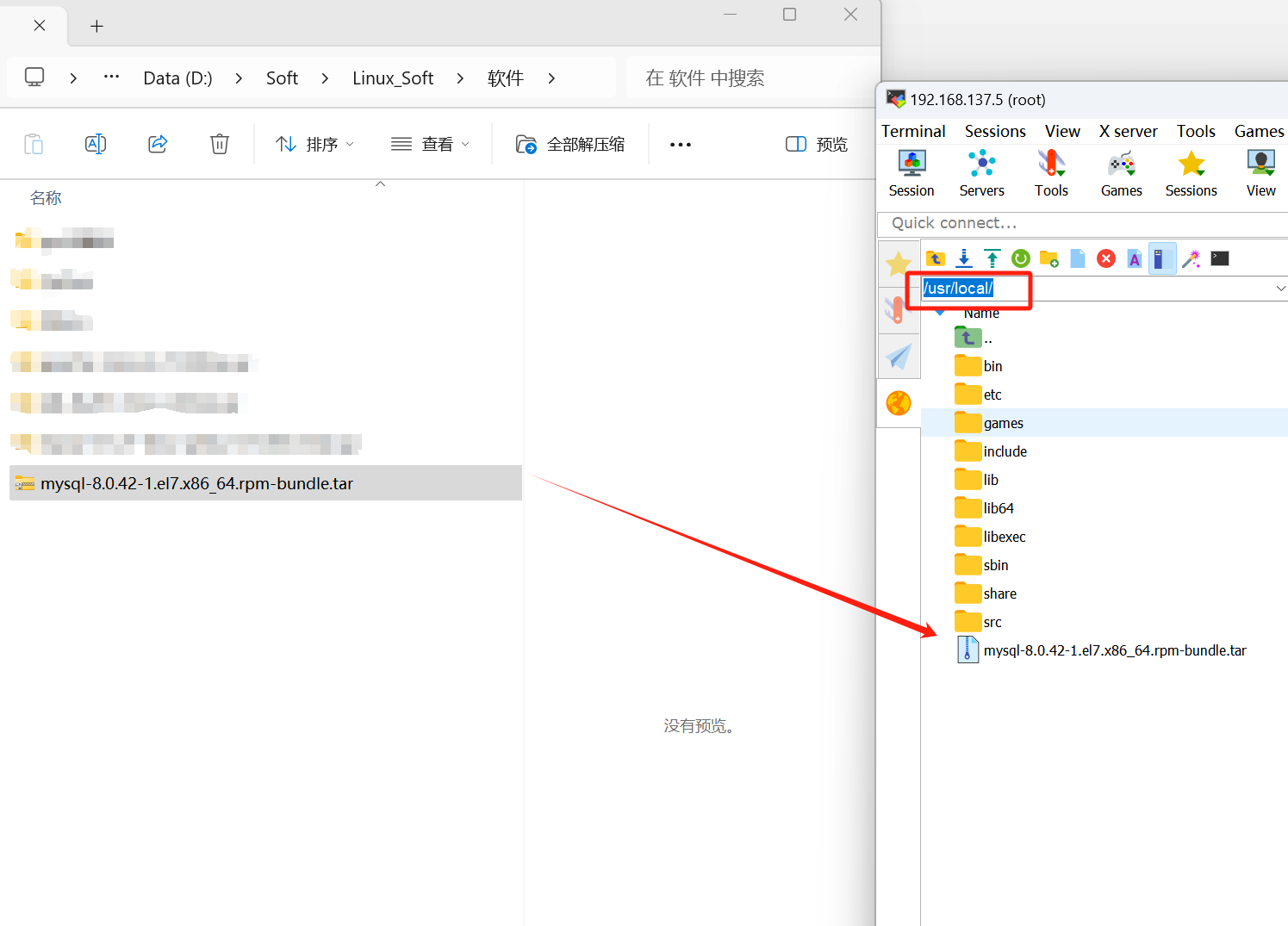Open the globe Sftp sidebar tab
Image resolution: width=1288 pixels, height=926 pixels.
899,402
